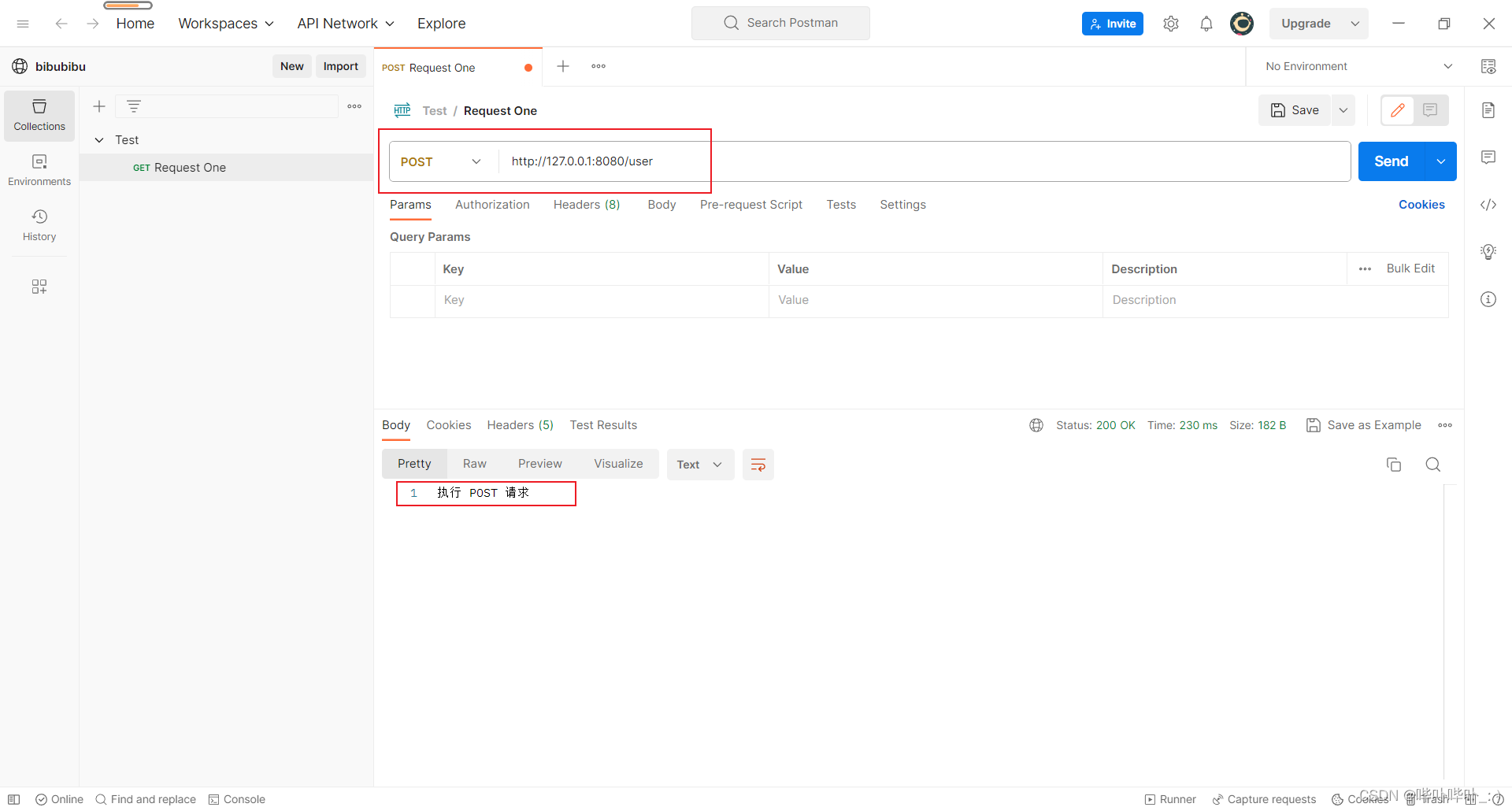Open the related requests lightbulb icon

[1488, 252]
